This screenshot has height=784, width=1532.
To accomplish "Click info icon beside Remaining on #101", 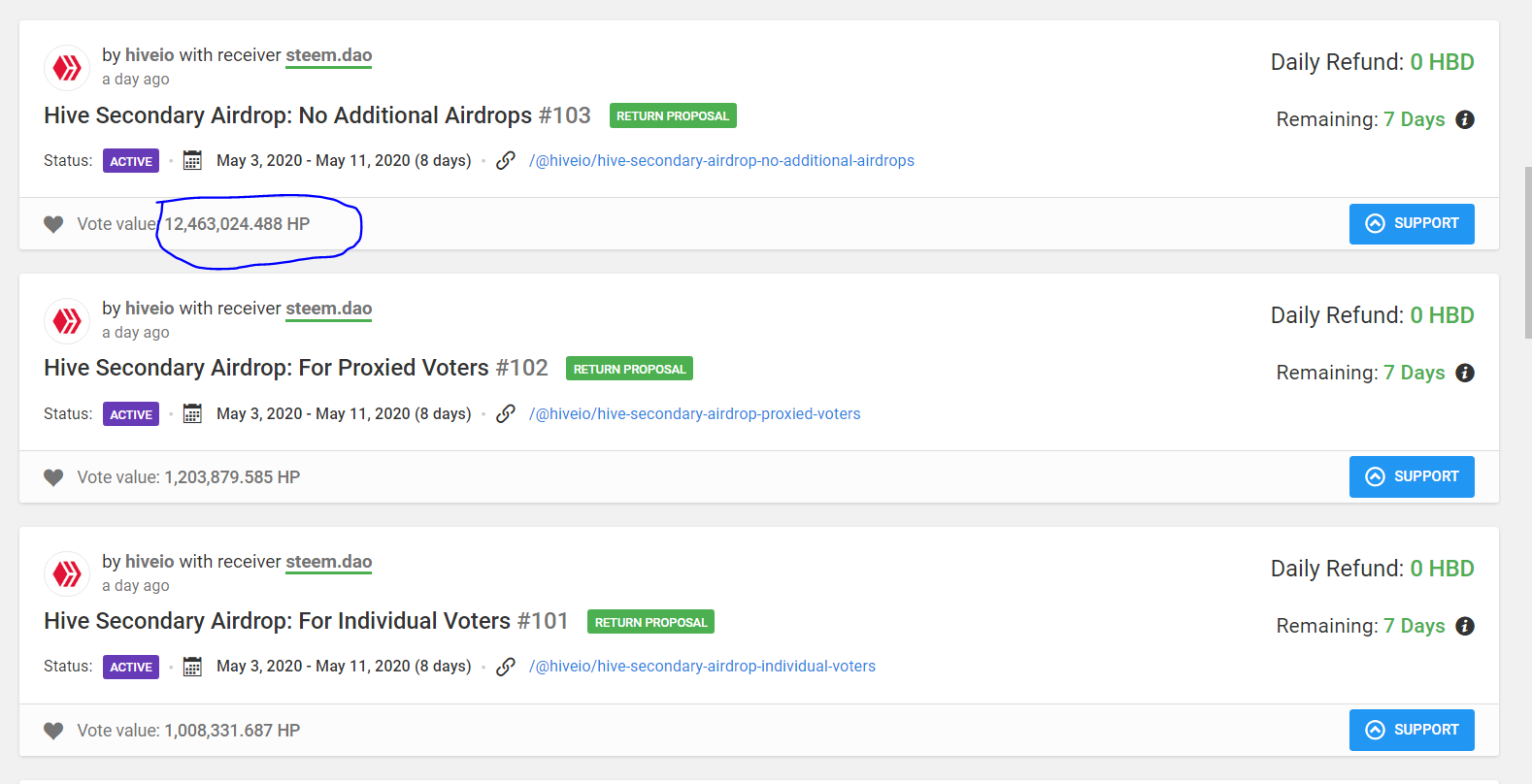I will [x=1465, y=626].
